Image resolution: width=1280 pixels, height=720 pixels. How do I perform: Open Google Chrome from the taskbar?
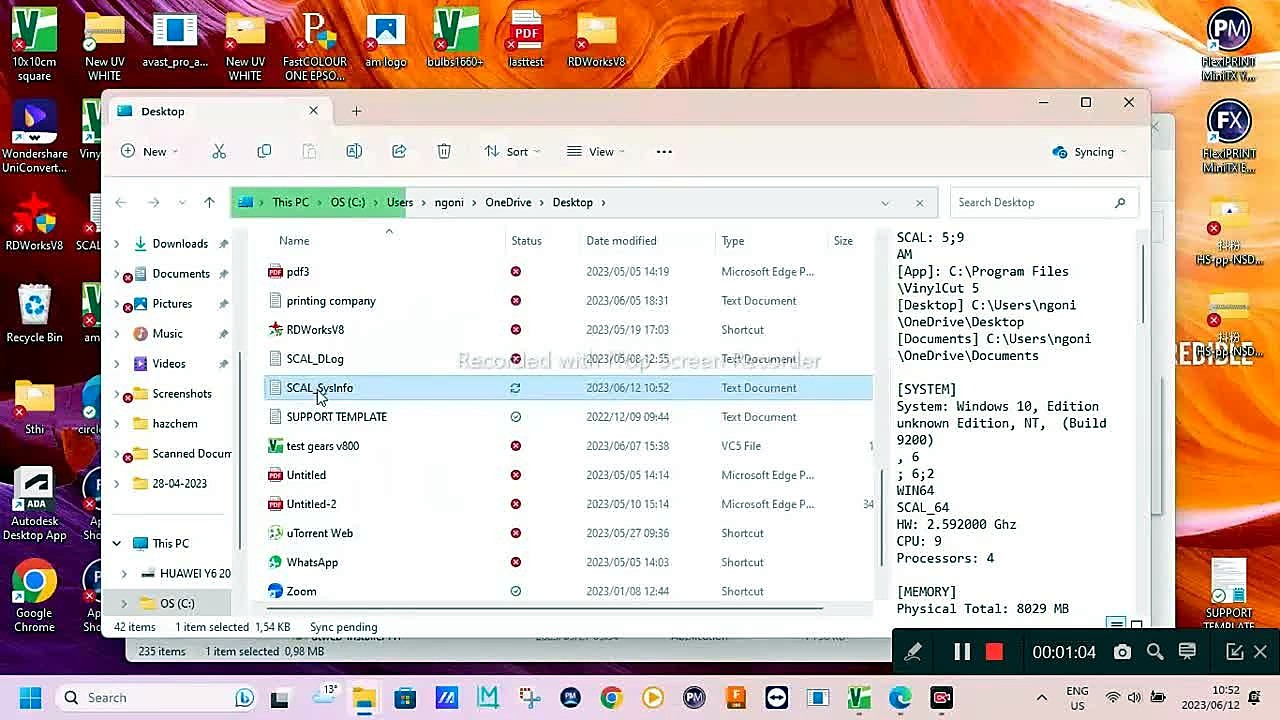(612, 698)
